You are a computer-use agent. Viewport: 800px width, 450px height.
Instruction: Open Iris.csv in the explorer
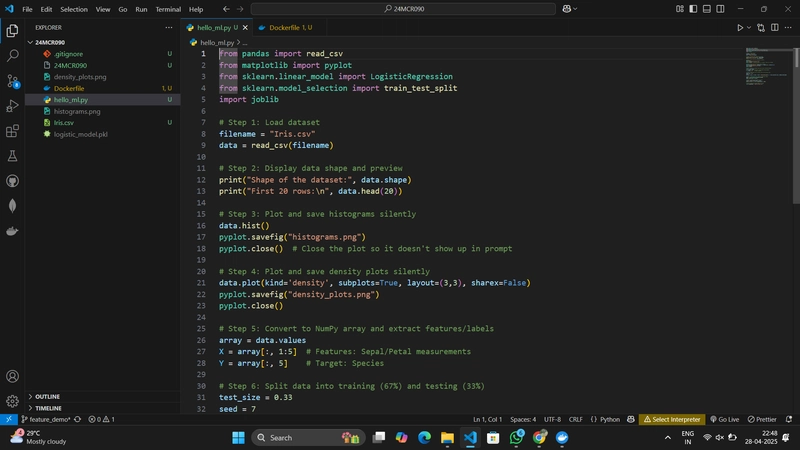point(64,122)
